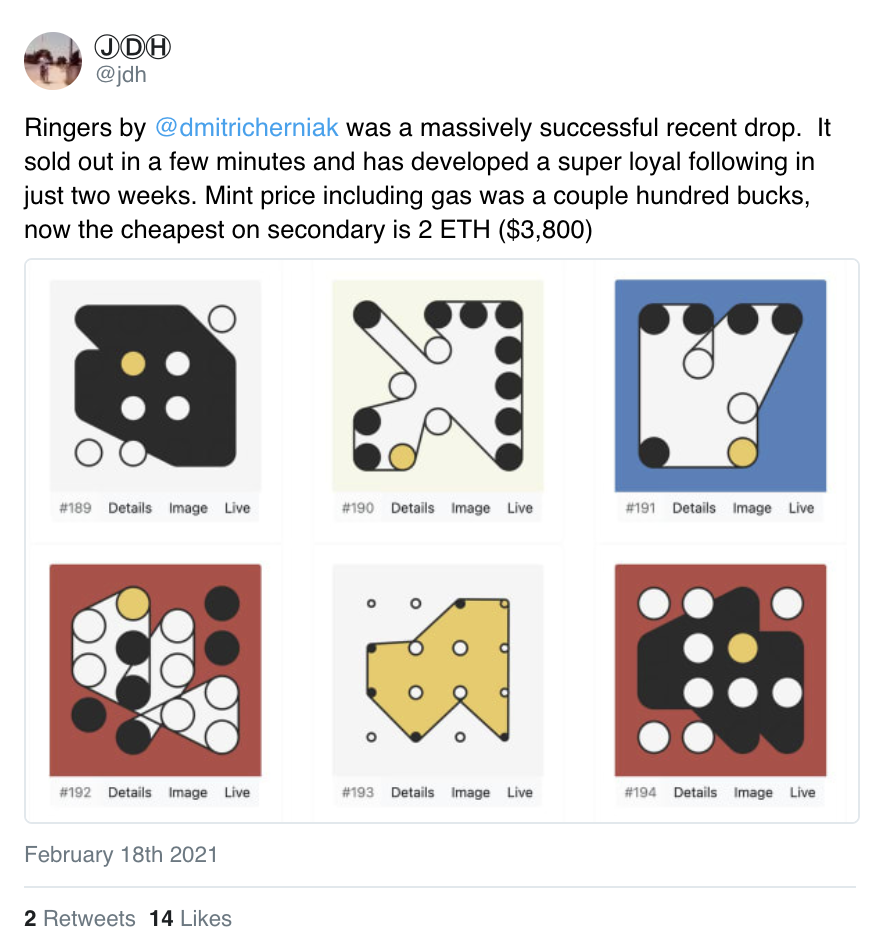Select Image link under #193
The image size is (878, 950).
(x=470, y=792)
